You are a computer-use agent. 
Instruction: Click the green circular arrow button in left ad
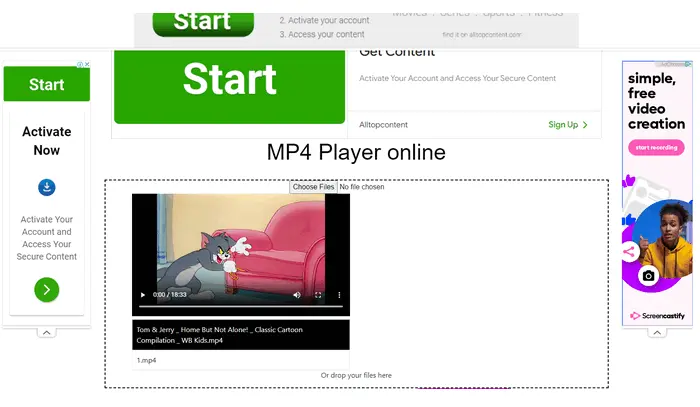point(46,290)
